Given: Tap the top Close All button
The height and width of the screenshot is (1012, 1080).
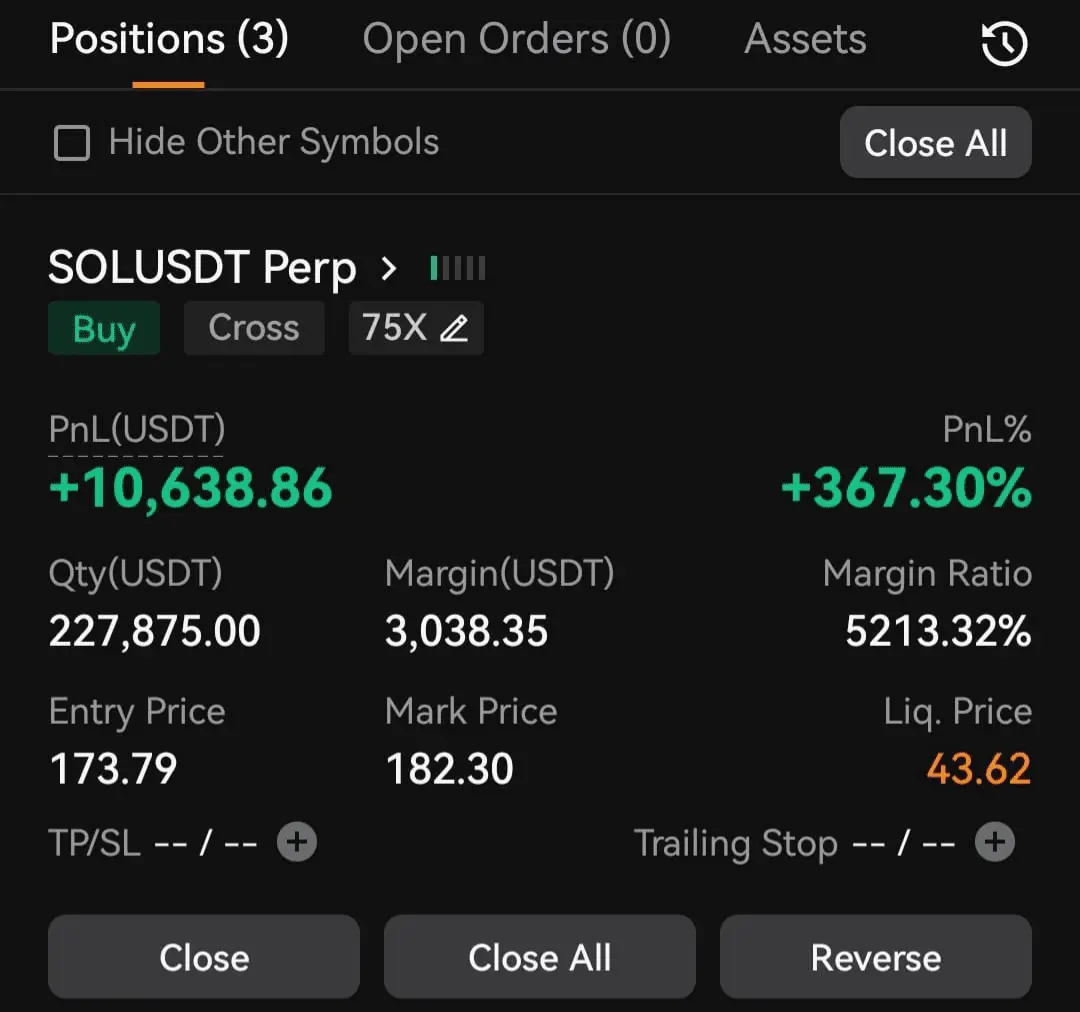Looking at the screenshot, I should (935, 143).
